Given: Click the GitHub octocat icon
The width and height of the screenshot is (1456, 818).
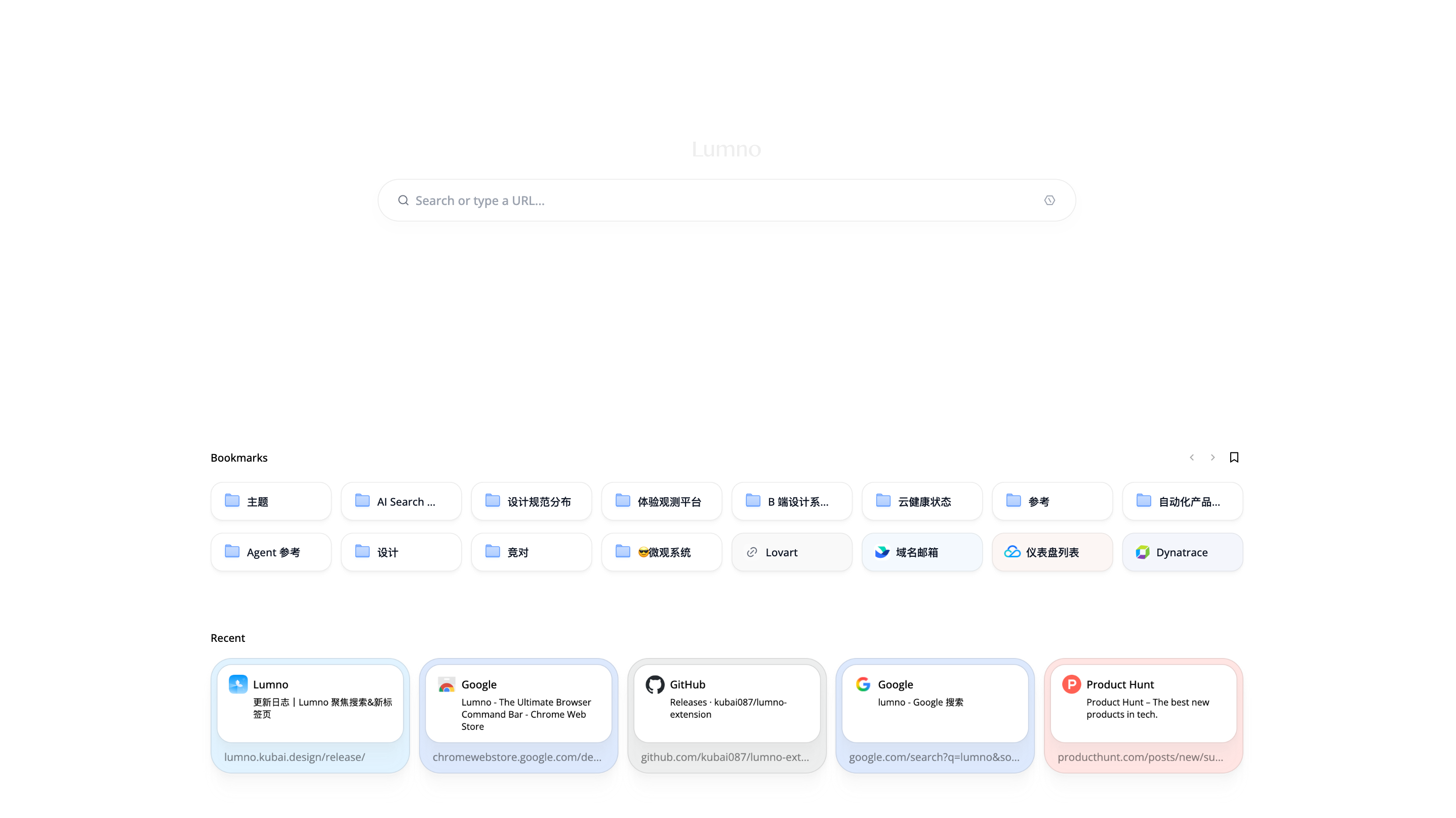Looking at the screenshot, I should (x=655, y=684).
